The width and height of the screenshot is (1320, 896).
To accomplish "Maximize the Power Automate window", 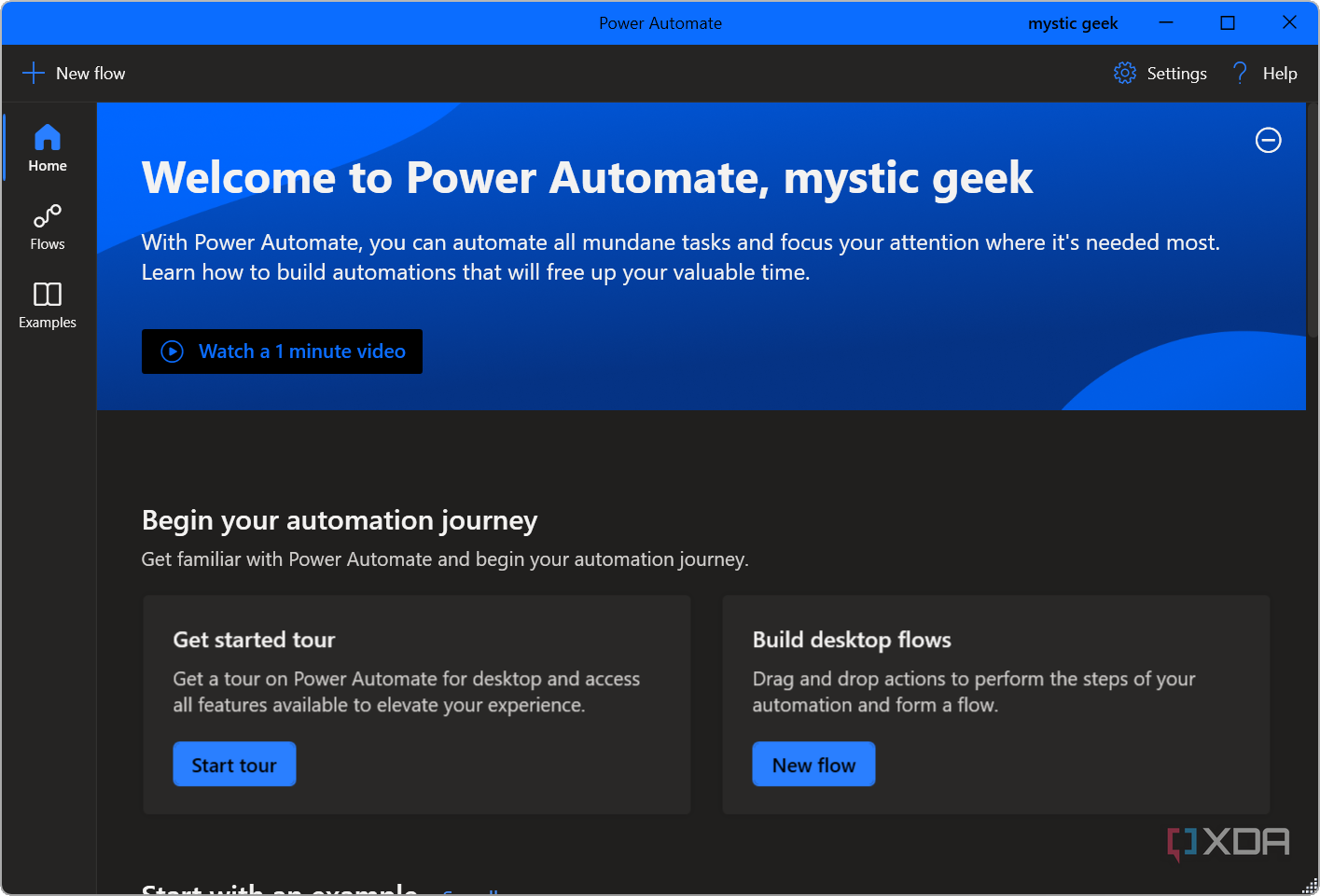I will point(1228,23).
